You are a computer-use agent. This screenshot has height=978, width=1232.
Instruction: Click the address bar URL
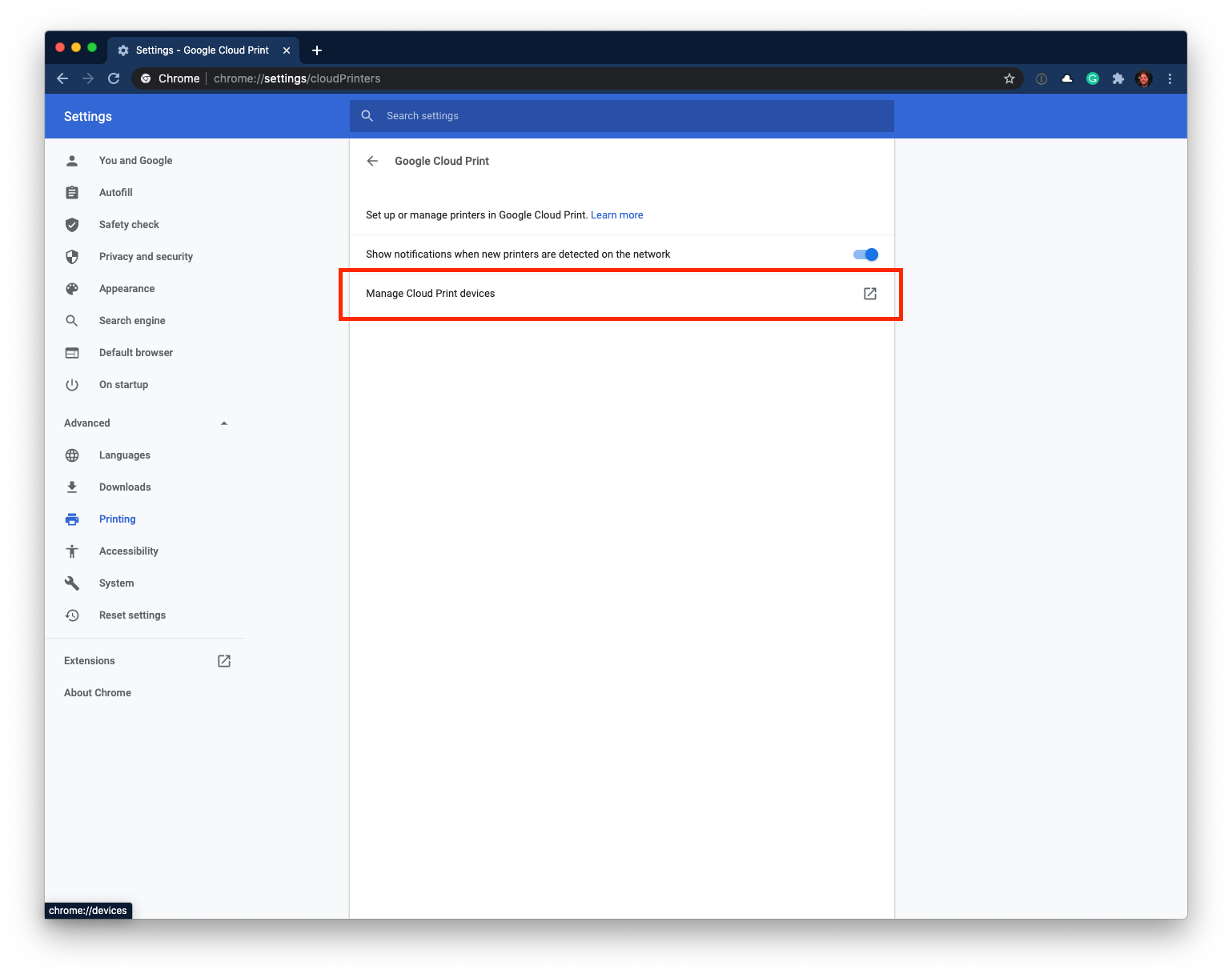click(x=297, y=78)
